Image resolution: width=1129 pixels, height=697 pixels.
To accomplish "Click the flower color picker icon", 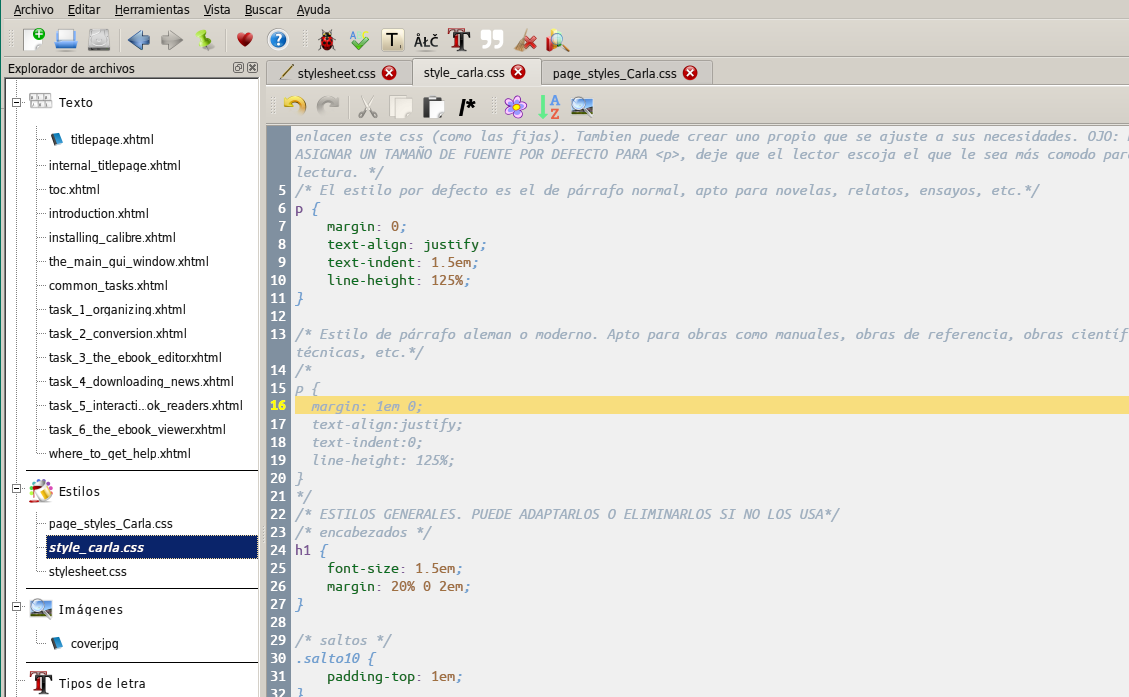I will pyautogui.click(x=515, y=106).
